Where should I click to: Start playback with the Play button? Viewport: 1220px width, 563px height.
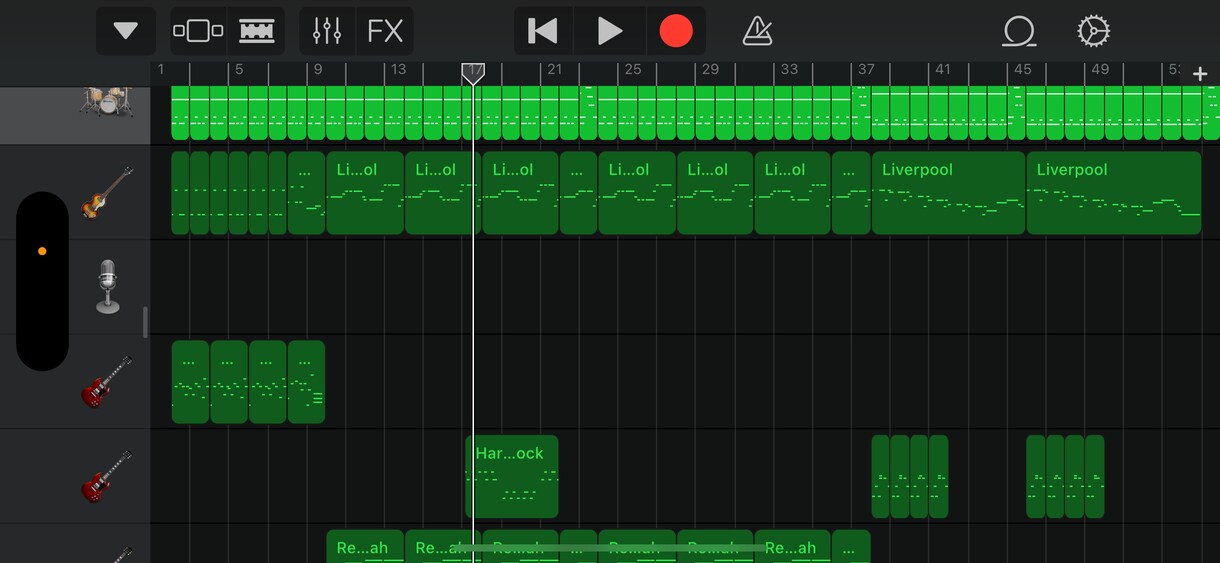click(609, 31)
